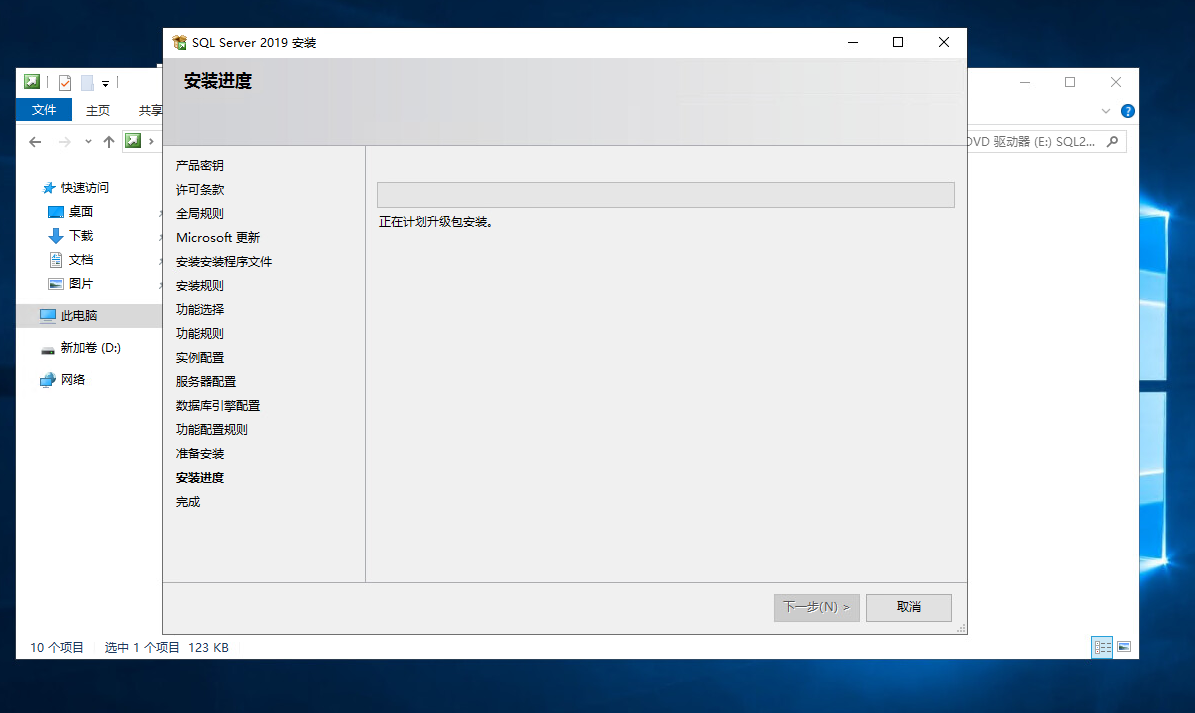Go back with the Explorer back arrow

tap(35, 142)
